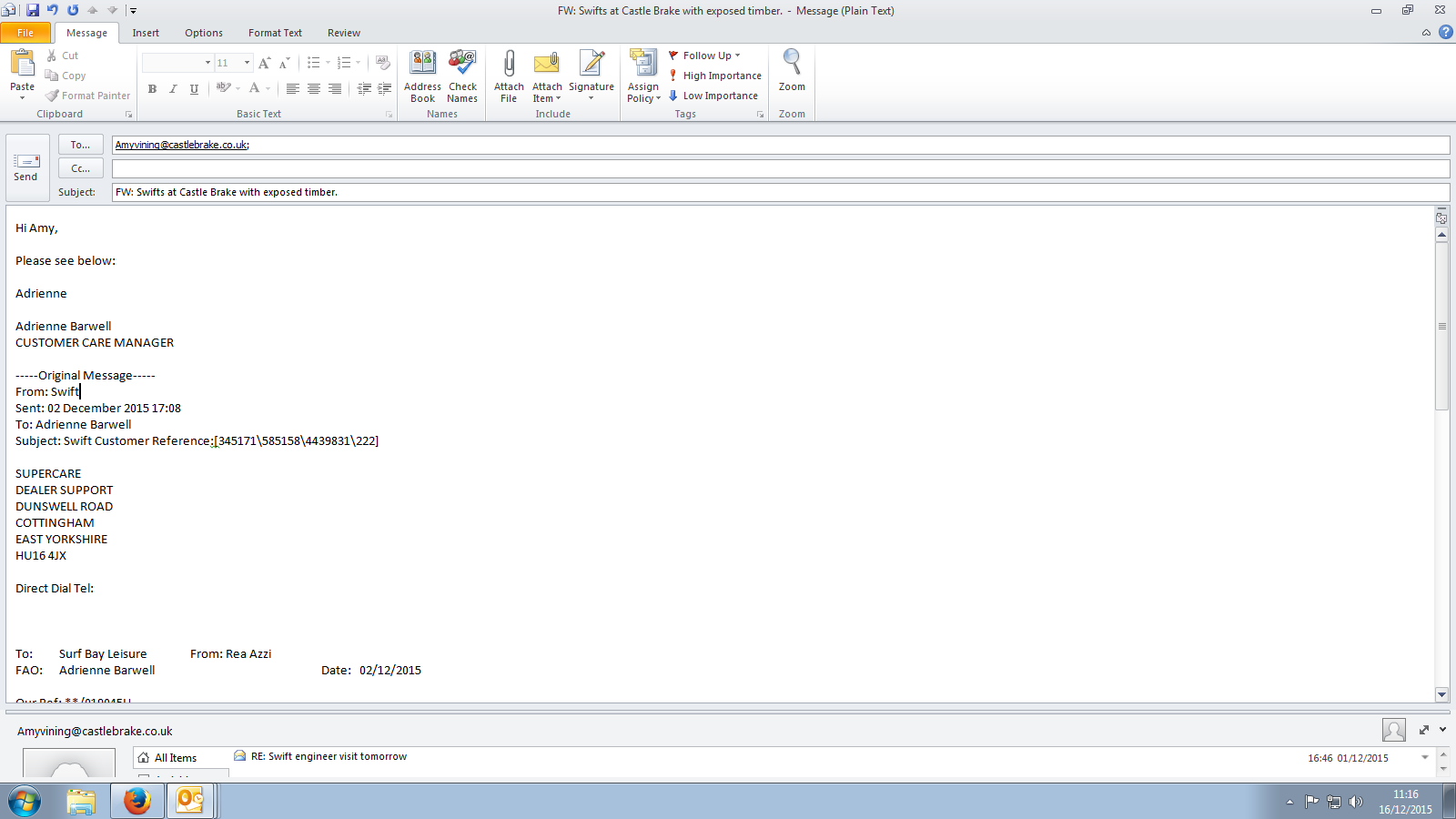
Task: Switch to the Format Text tab
Action: point(275,33)
